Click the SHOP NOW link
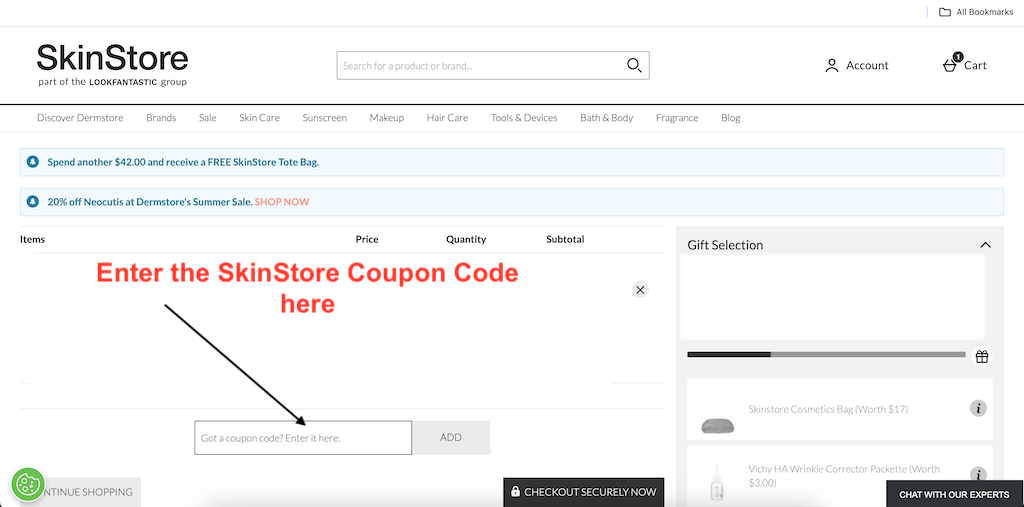1024x507 pixels. pos(282,202)
